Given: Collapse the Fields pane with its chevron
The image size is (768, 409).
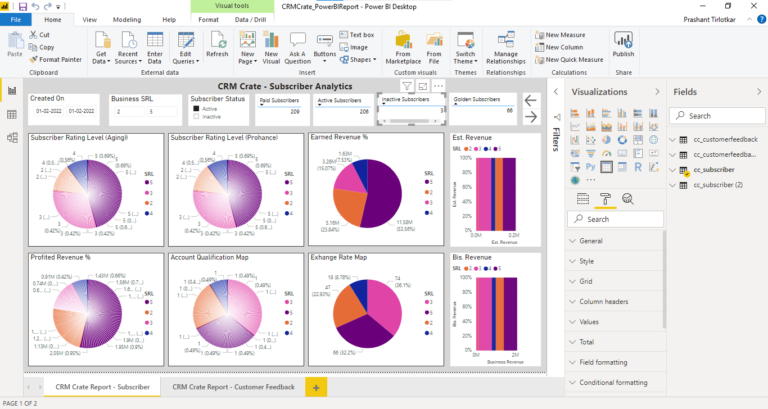Looking at the screenshot, I should click(x=759, y=92).
